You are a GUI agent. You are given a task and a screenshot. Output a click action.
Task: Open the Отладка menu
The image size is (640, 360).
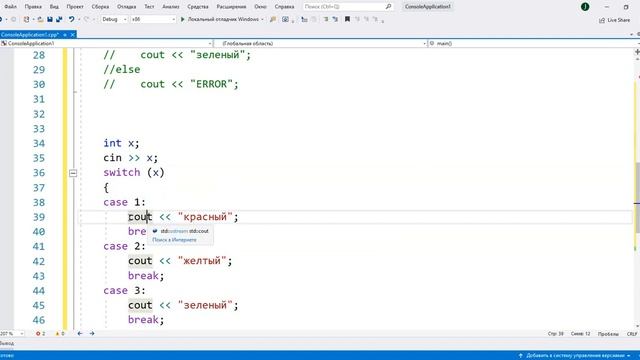tap(126, 7)
